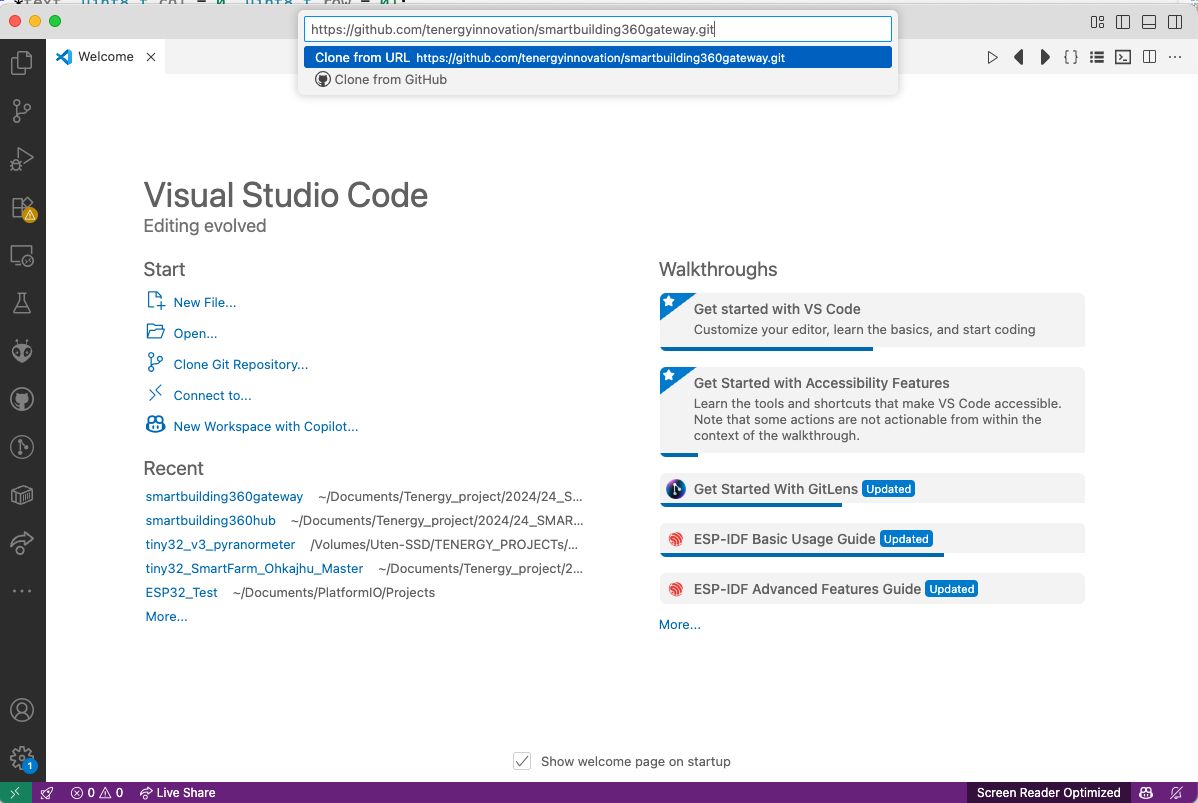Viewport: 1198px width, 803px height.
Task: Open recent project tiny32_SmartFarm_Ohkajhu_Master
Action: [254, 568]
